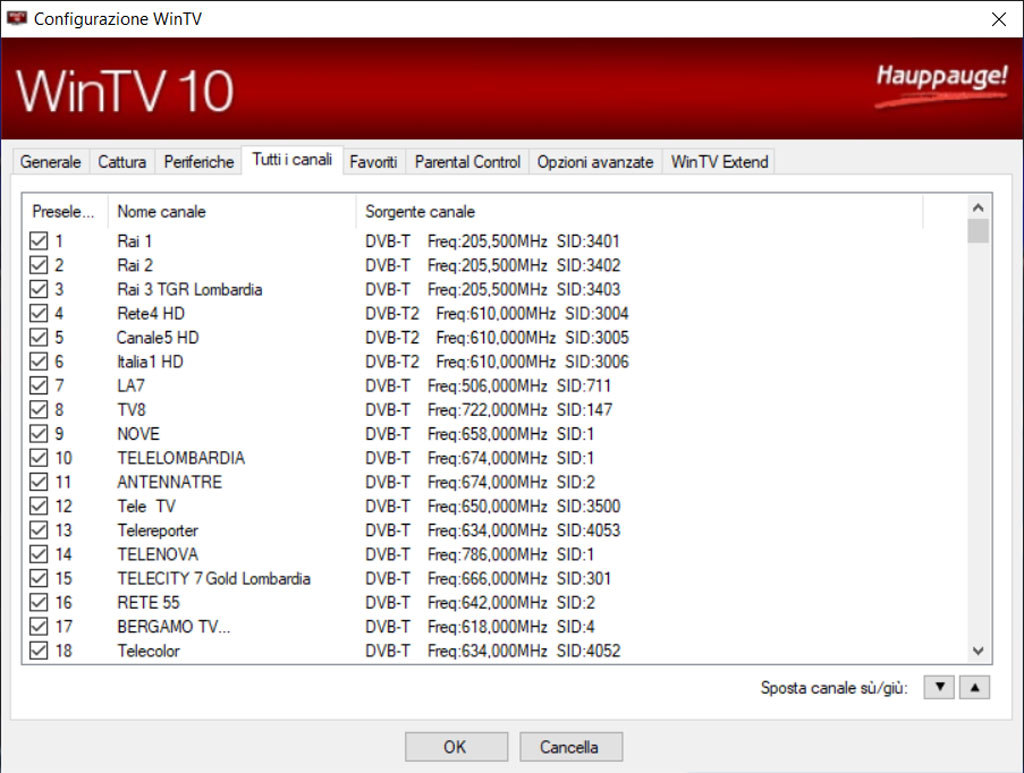Disable the TV8 channel checkbox
The width and height of the screenshot is (1024, 773).
pyautogui.click(x=39, y=410)
